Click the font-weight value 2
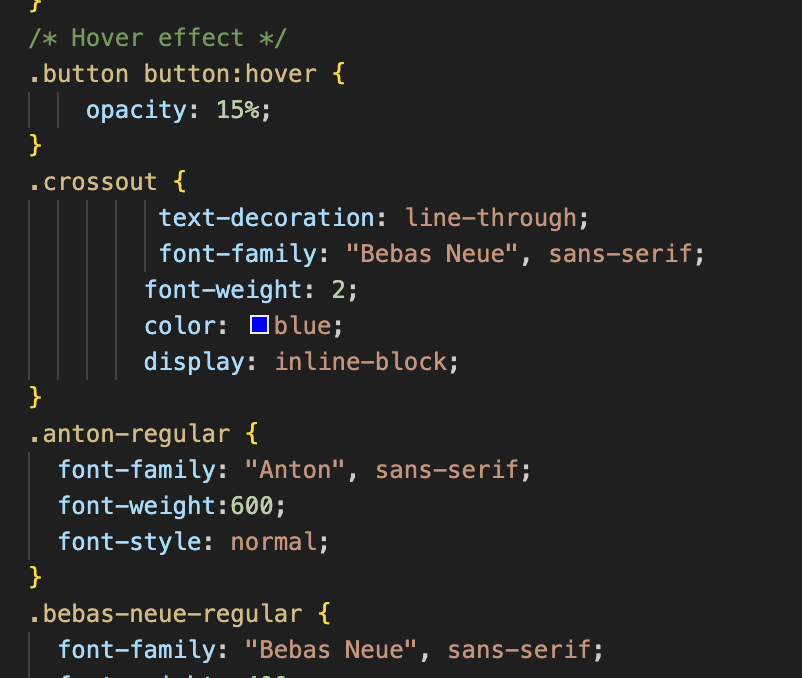 pos(338,290)
